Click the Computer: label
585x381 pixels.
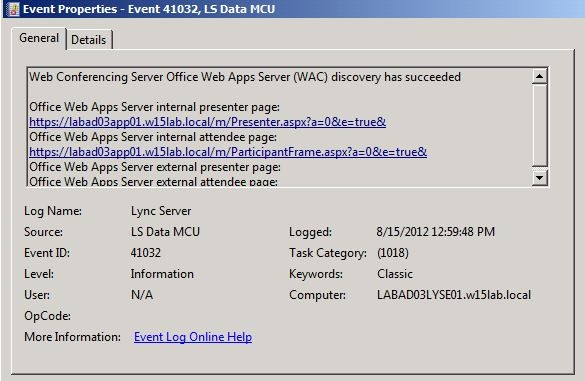click(x=317, y=295)
